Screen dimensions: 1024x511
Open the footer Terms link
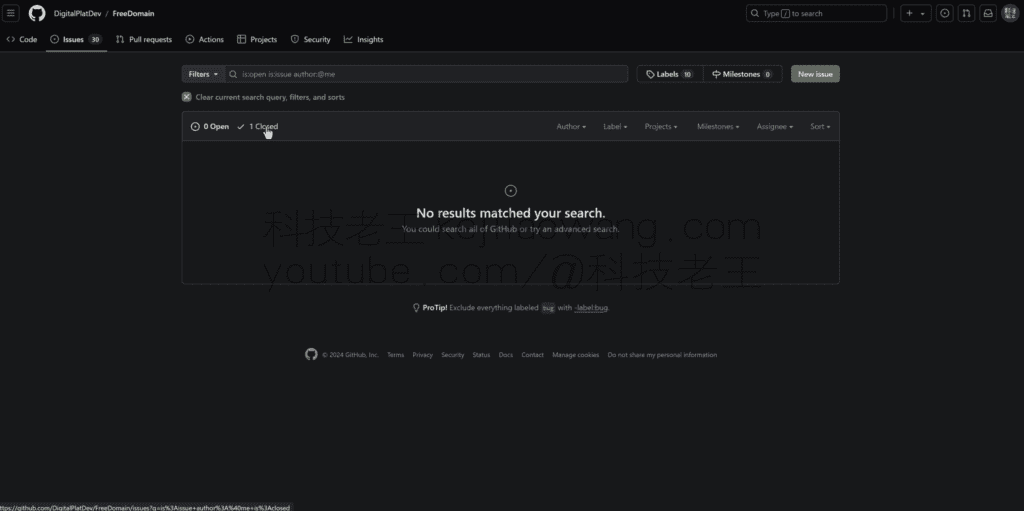395,355
